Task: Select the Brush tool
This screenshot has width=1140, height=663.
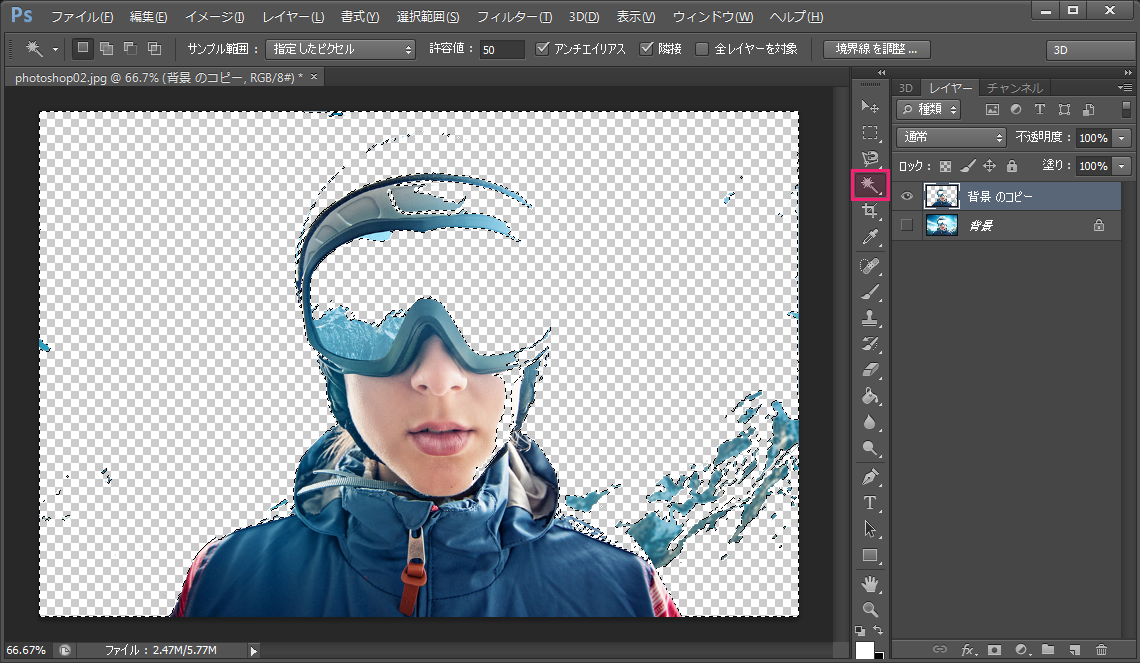Action: 869,292
